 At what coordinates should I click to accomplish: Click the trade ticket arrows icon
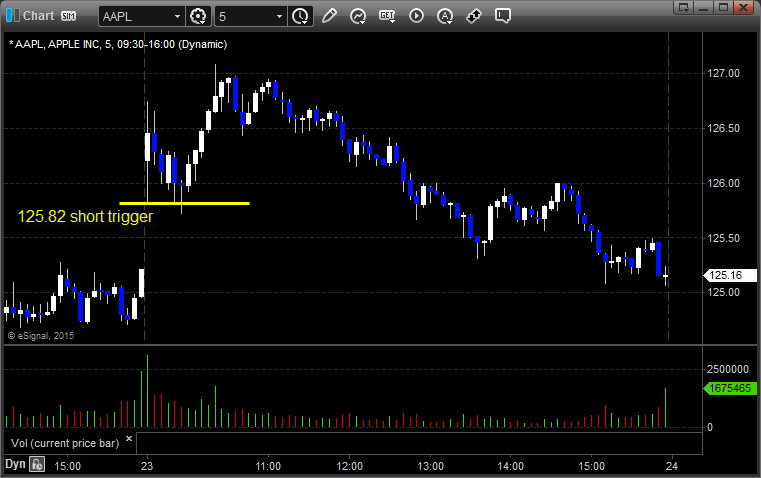474,16
